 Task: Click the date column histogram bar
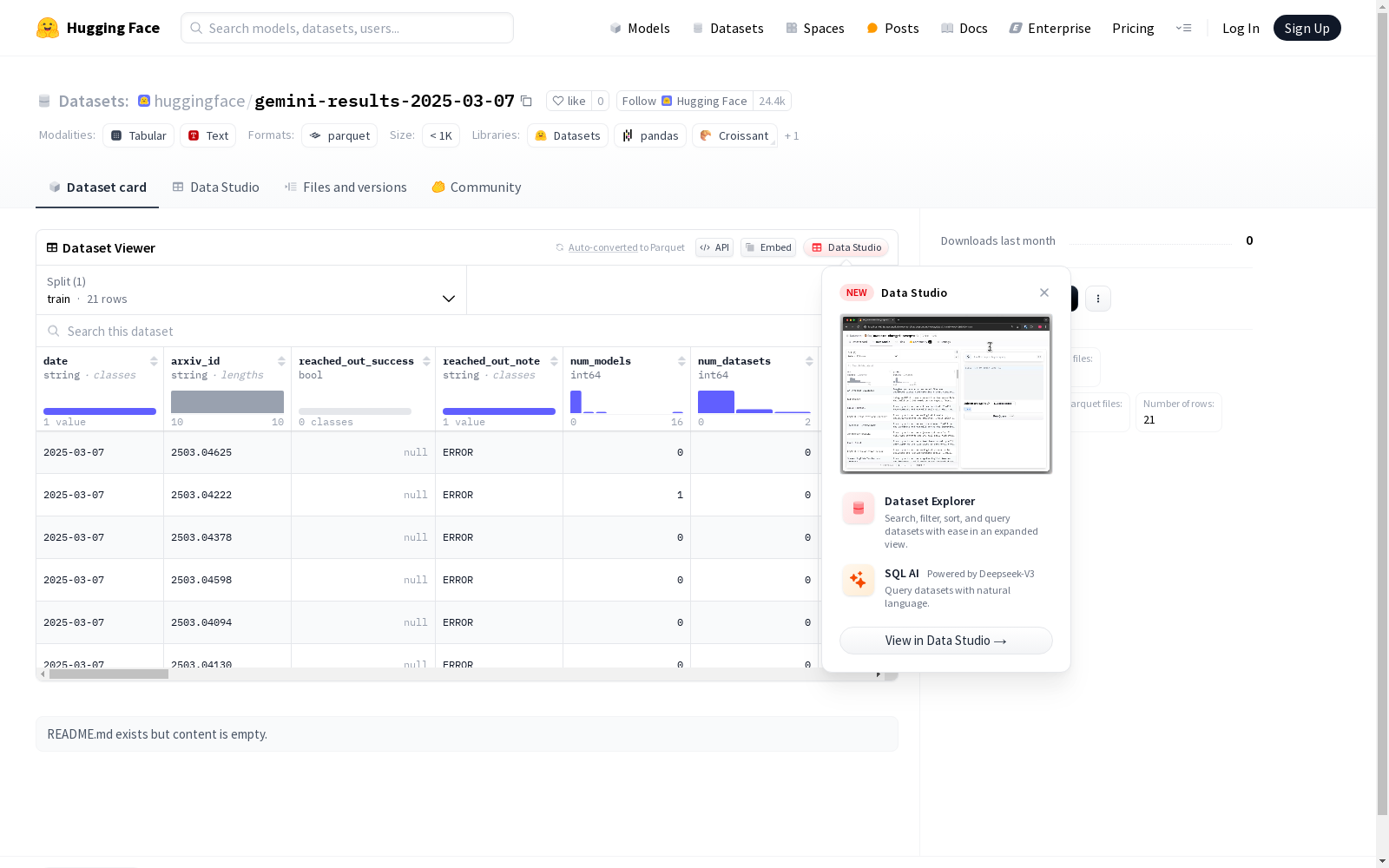click(x=100, y=411)
